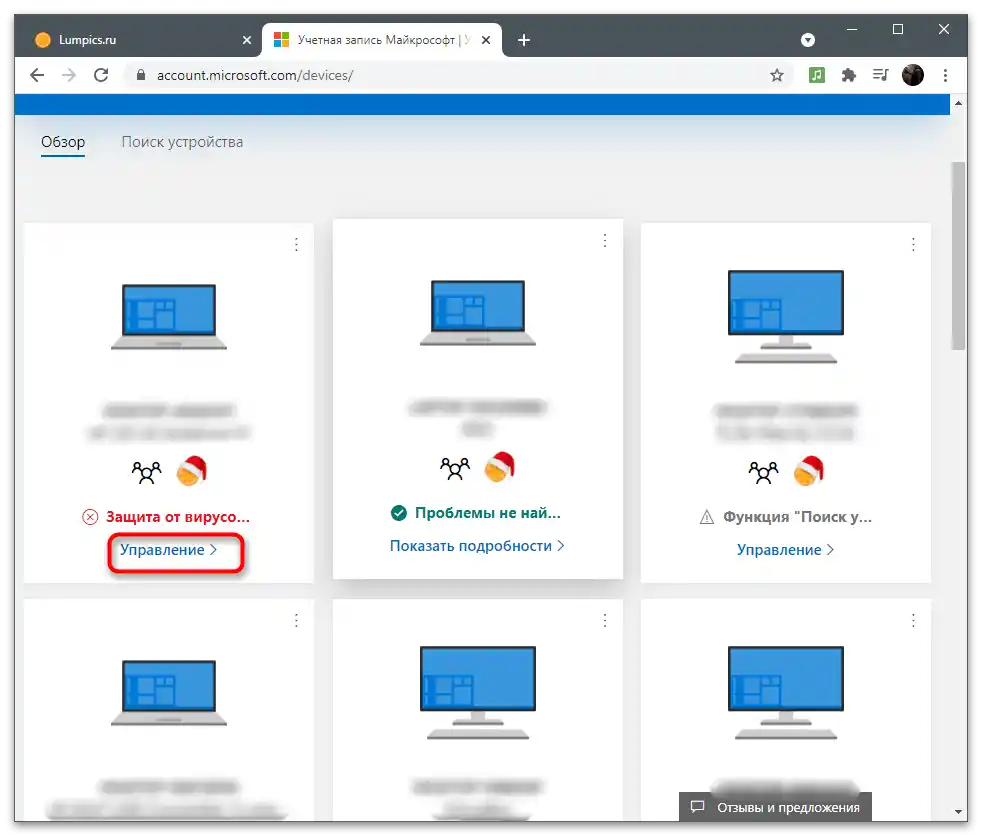Click the Проблемы не най... status text
The image size is (982, 836).
(x=488, y=513)
